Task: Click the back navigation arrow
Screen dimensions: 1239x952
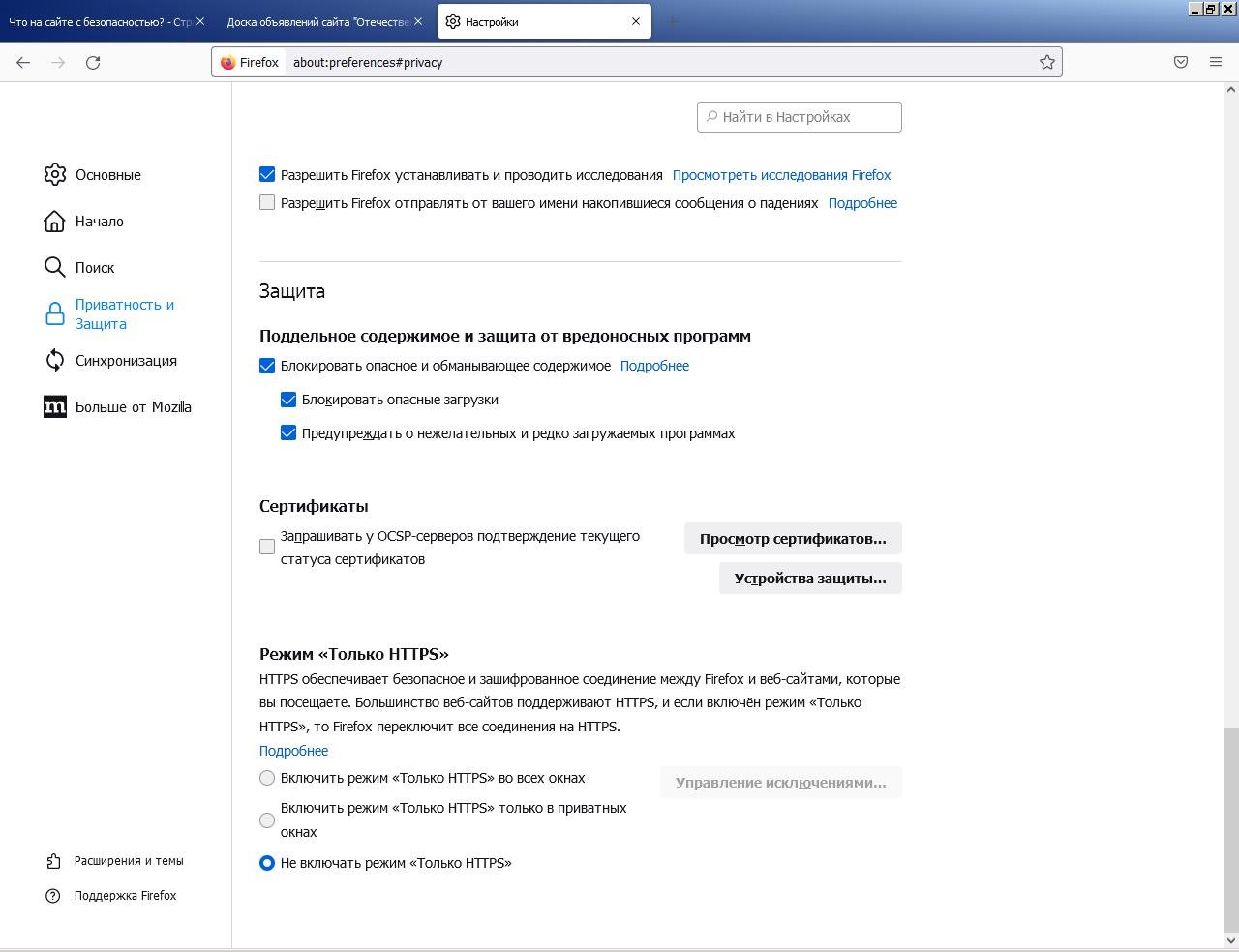Action: tap(23, 62)
